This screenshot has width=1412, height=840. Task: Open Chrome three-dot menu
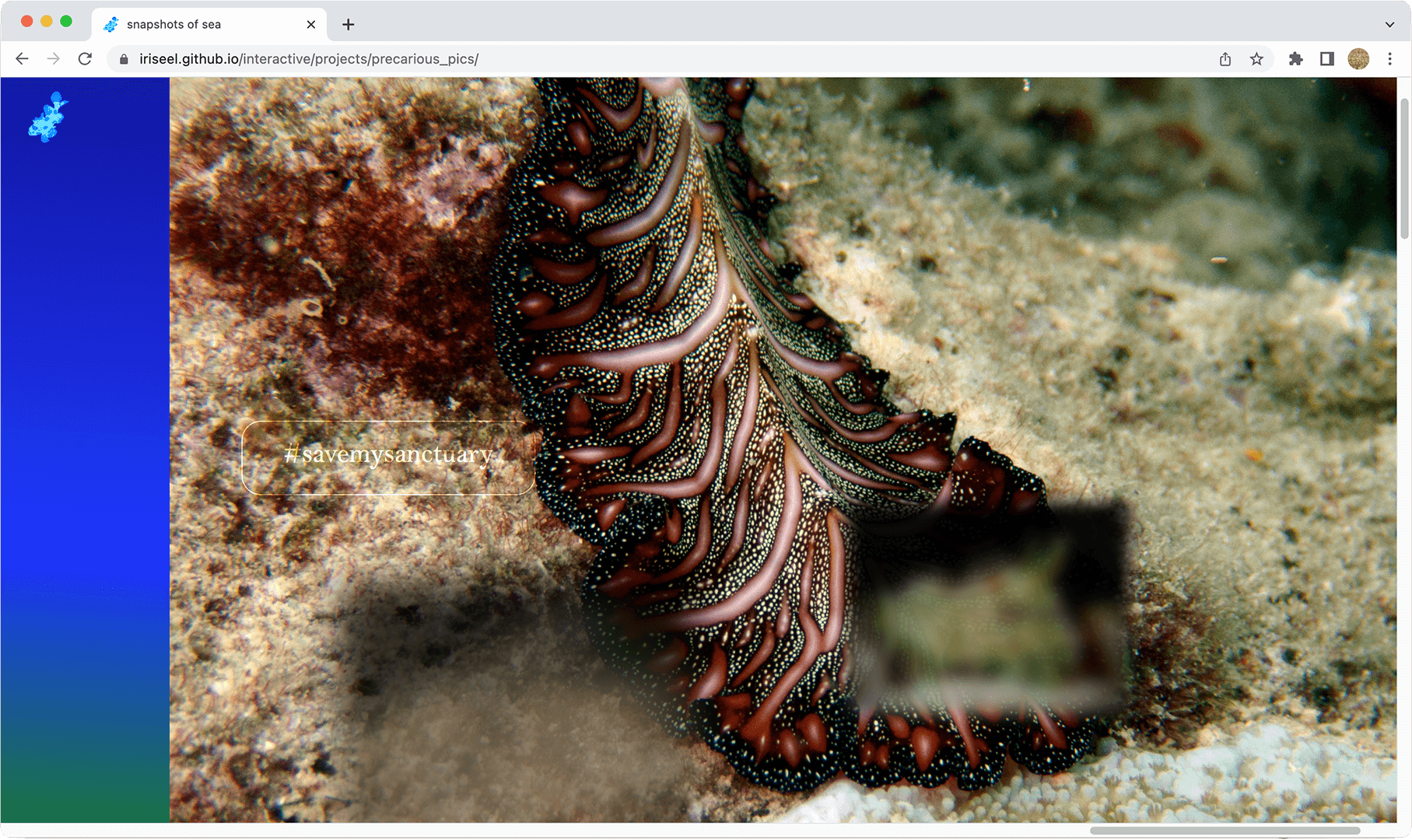[x=1390, y=59]
